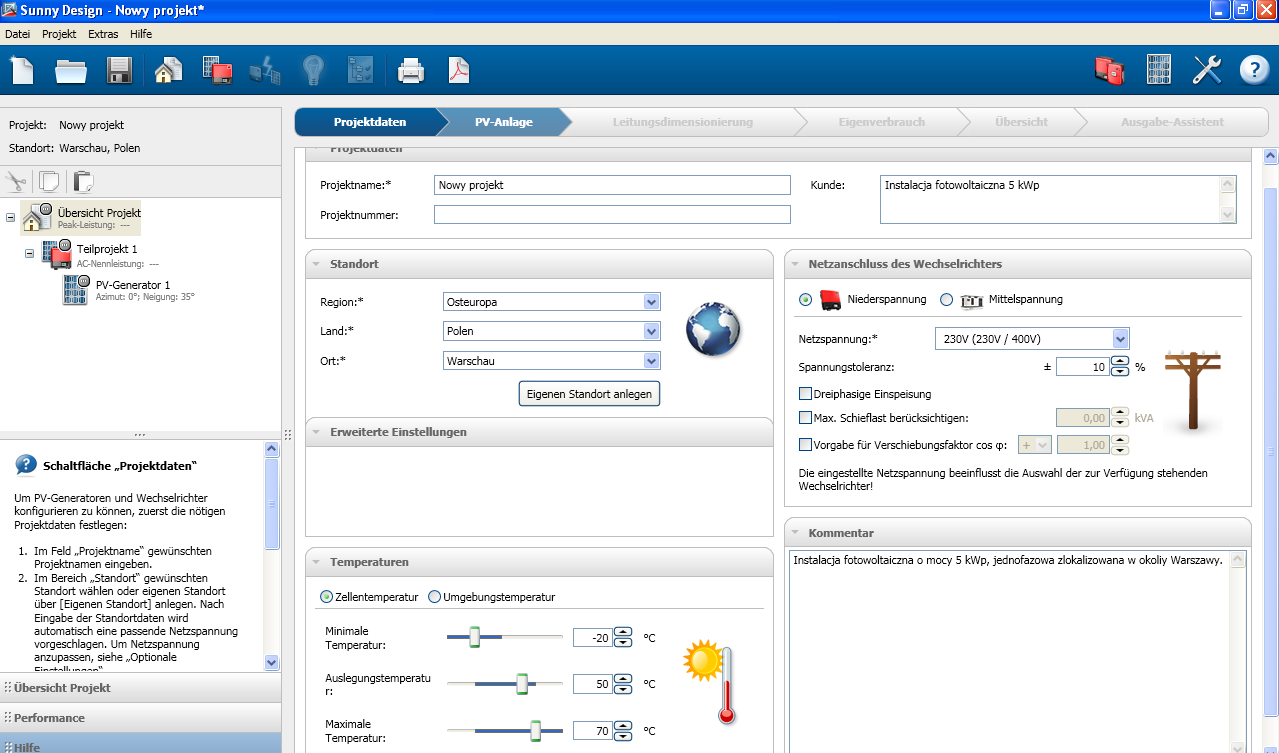Click the Auslegungstemperatur slider handle

point(522,684)
